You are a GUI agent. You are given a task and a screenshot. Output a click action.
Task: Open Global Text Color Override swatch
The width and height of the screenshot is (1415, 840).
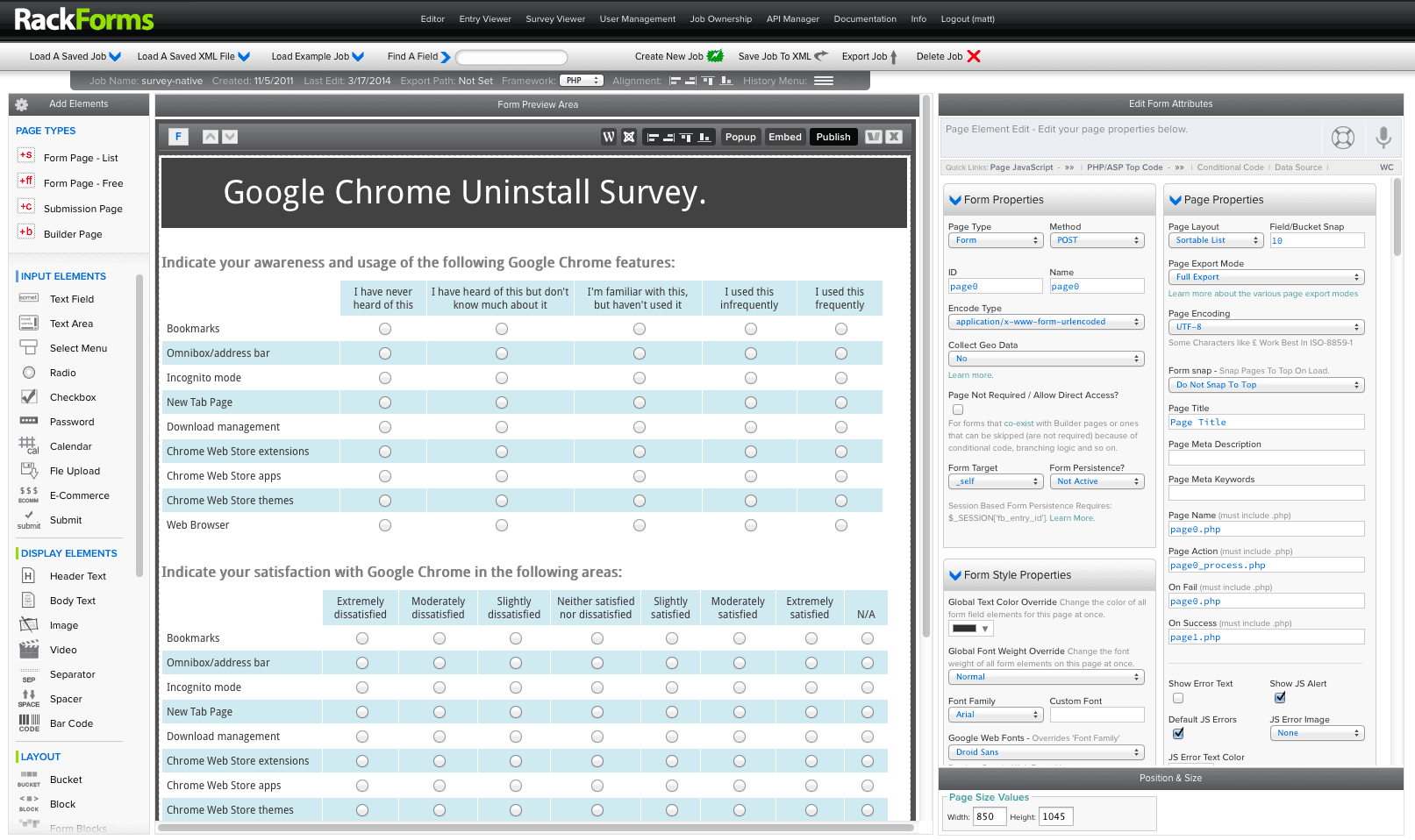tap(970, 629)
